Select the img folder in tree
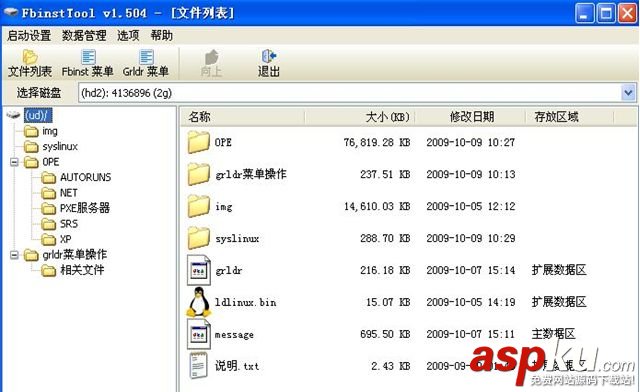The height and width of the screenshot is (392, 640). pos(50,131)
